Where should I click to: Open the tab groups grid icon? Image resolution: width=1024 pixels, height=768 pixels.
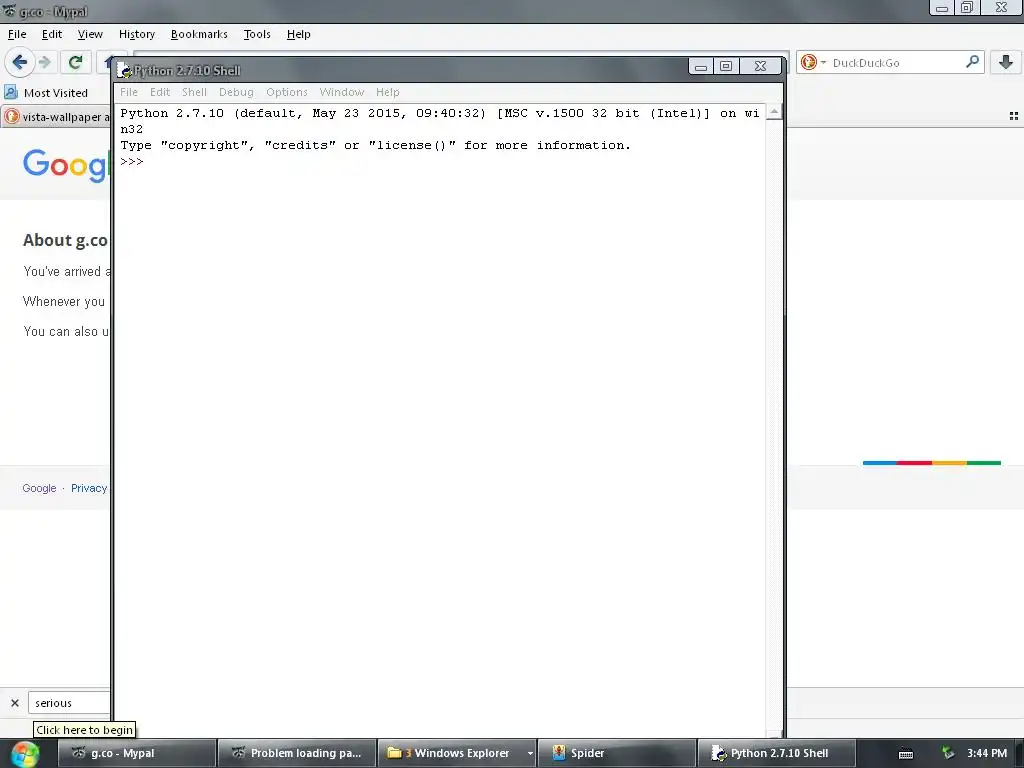point(1014,116)
